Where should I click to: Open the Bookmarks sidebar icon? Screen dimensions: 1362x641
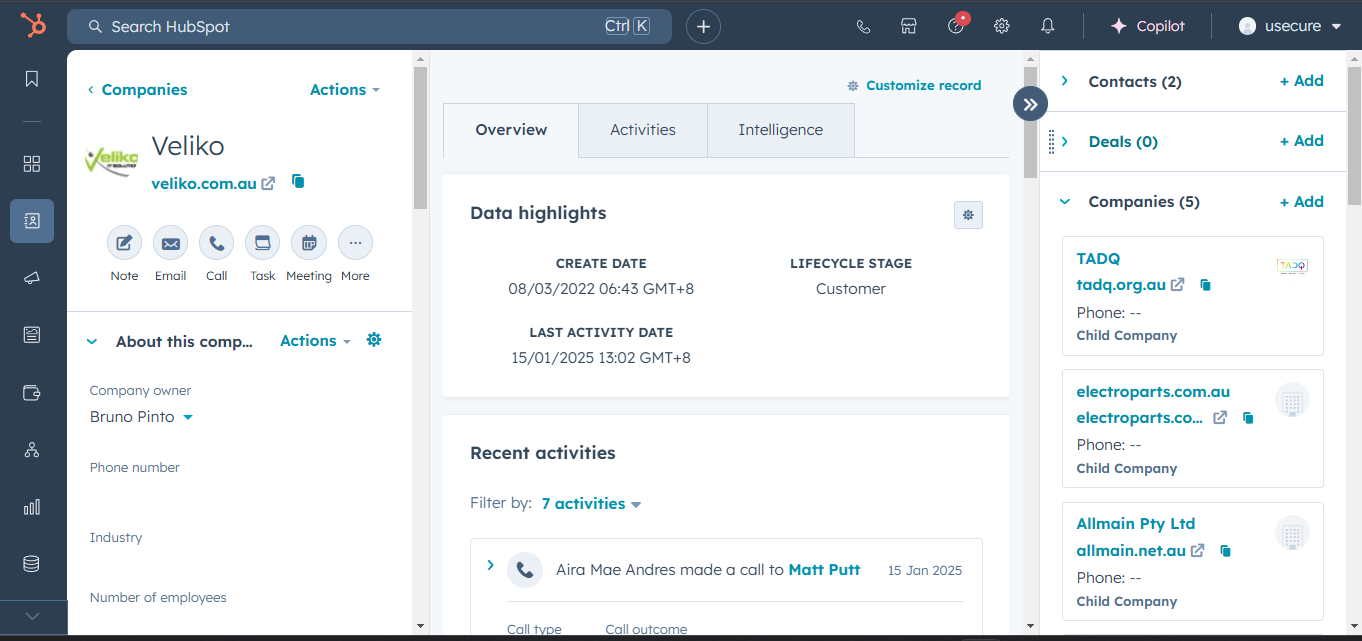[x=32, y=79]
